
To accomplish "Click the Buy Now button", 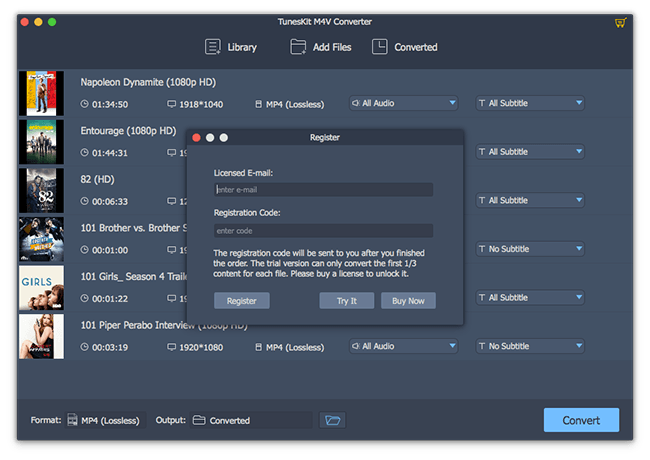I will 408,301.
